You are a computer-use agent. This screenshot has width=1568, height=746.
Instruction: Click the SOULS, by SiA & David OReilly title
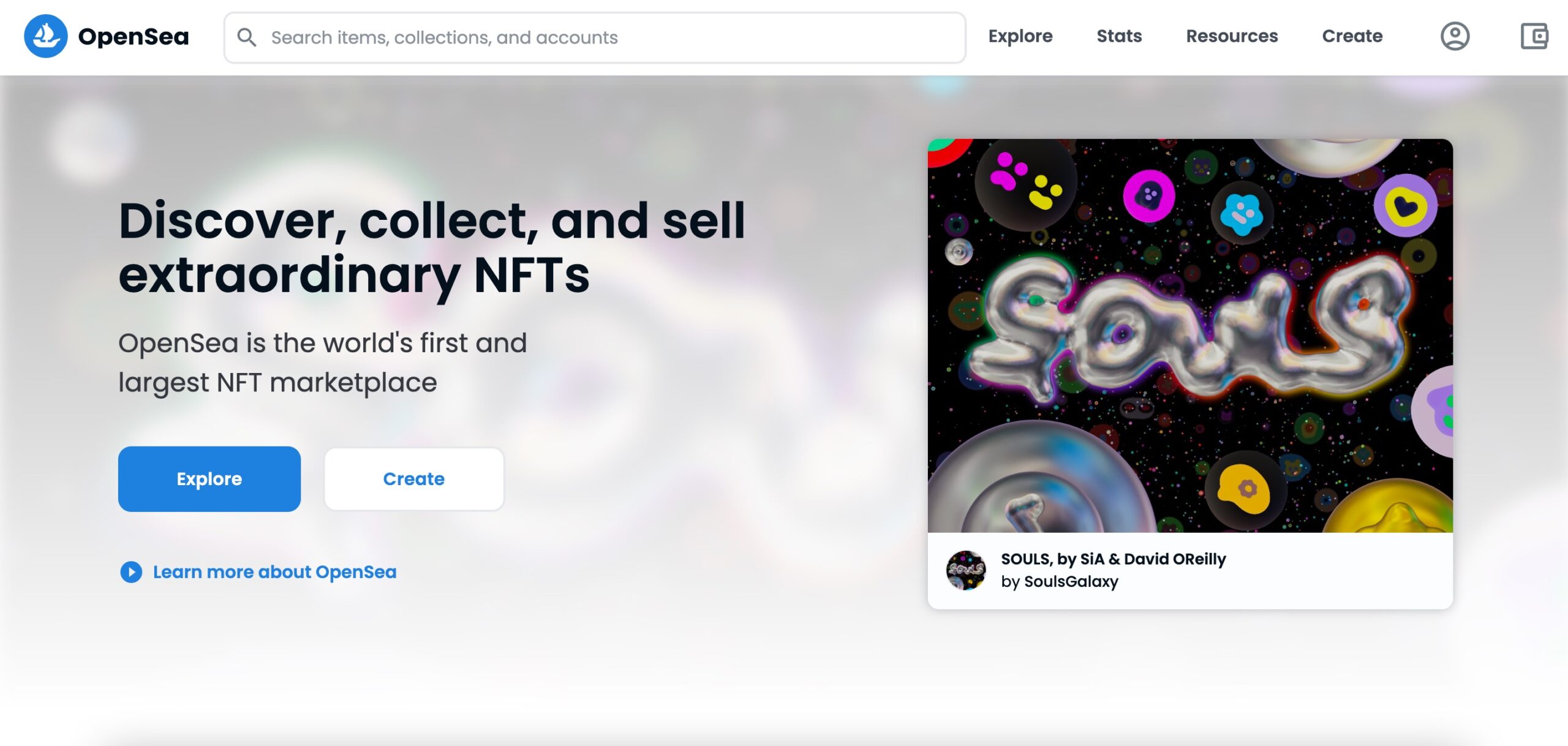[x=1113, y=559]
